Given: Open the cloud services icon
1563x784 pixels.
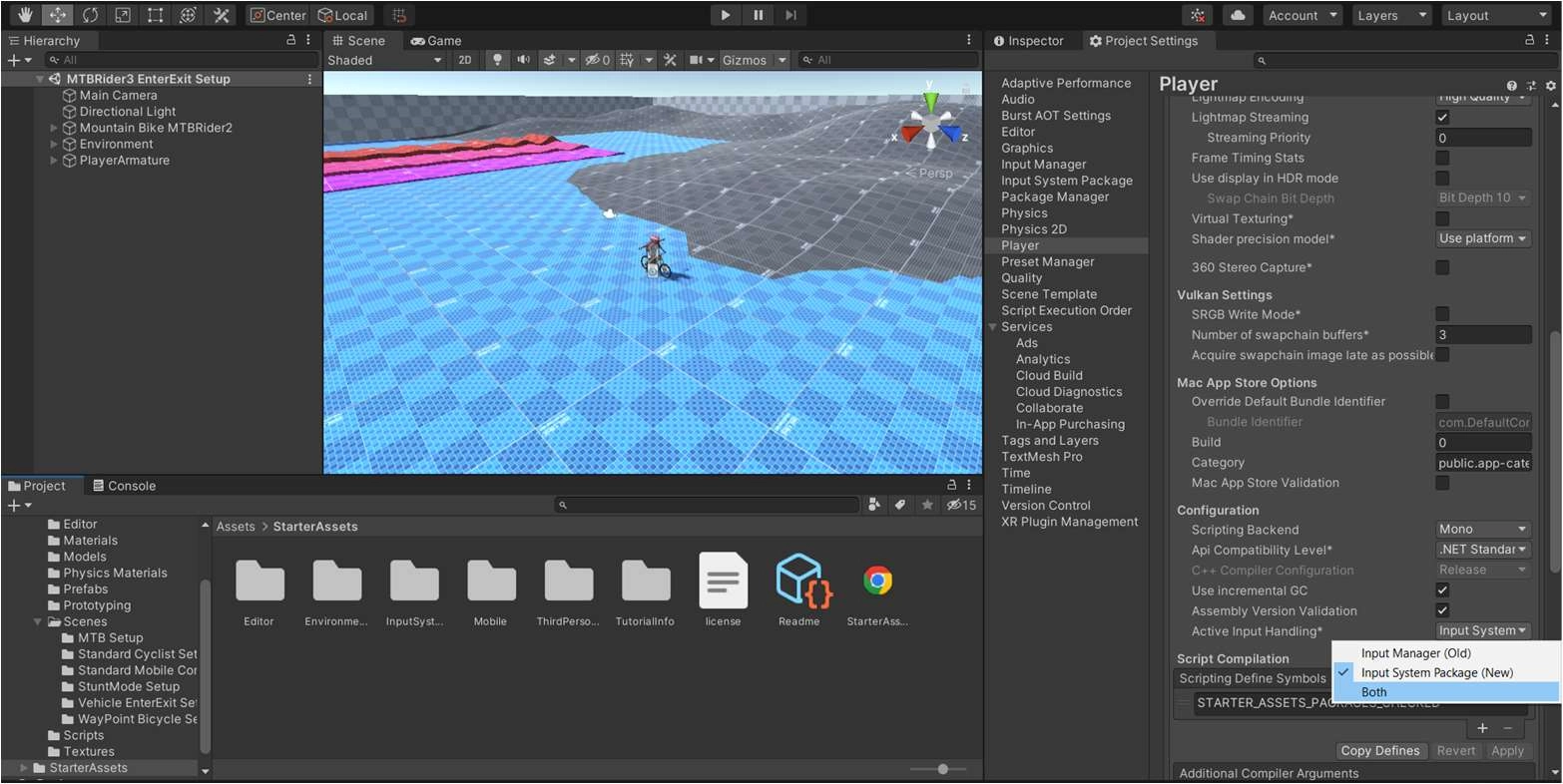Looking at the screenshot, I should point(1238,15).
